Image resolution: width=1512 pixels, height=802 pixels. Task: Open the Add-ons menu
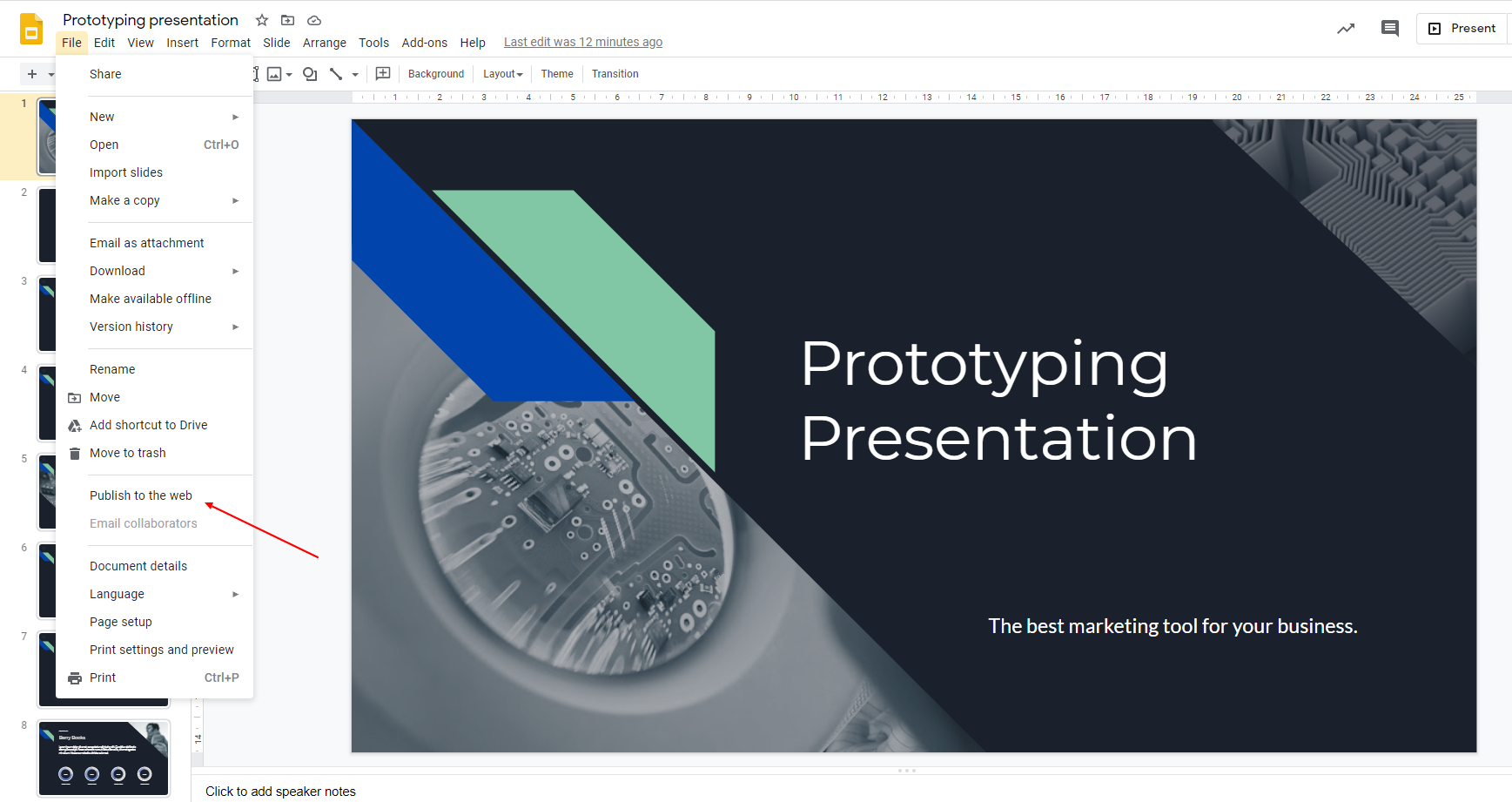point(425,43)
